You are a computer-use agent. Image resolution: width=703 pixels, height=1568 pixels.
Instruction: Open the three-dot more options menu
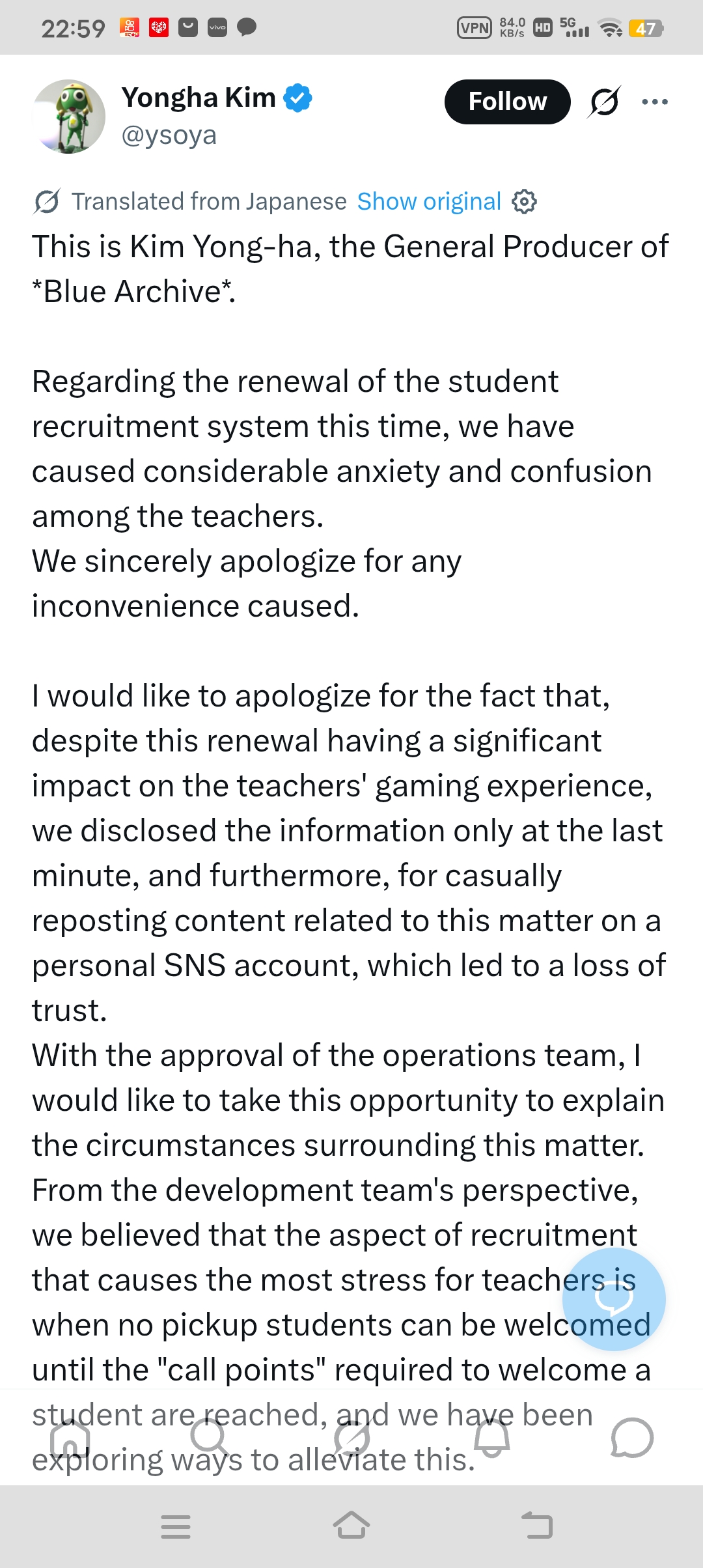pos(654,102)
